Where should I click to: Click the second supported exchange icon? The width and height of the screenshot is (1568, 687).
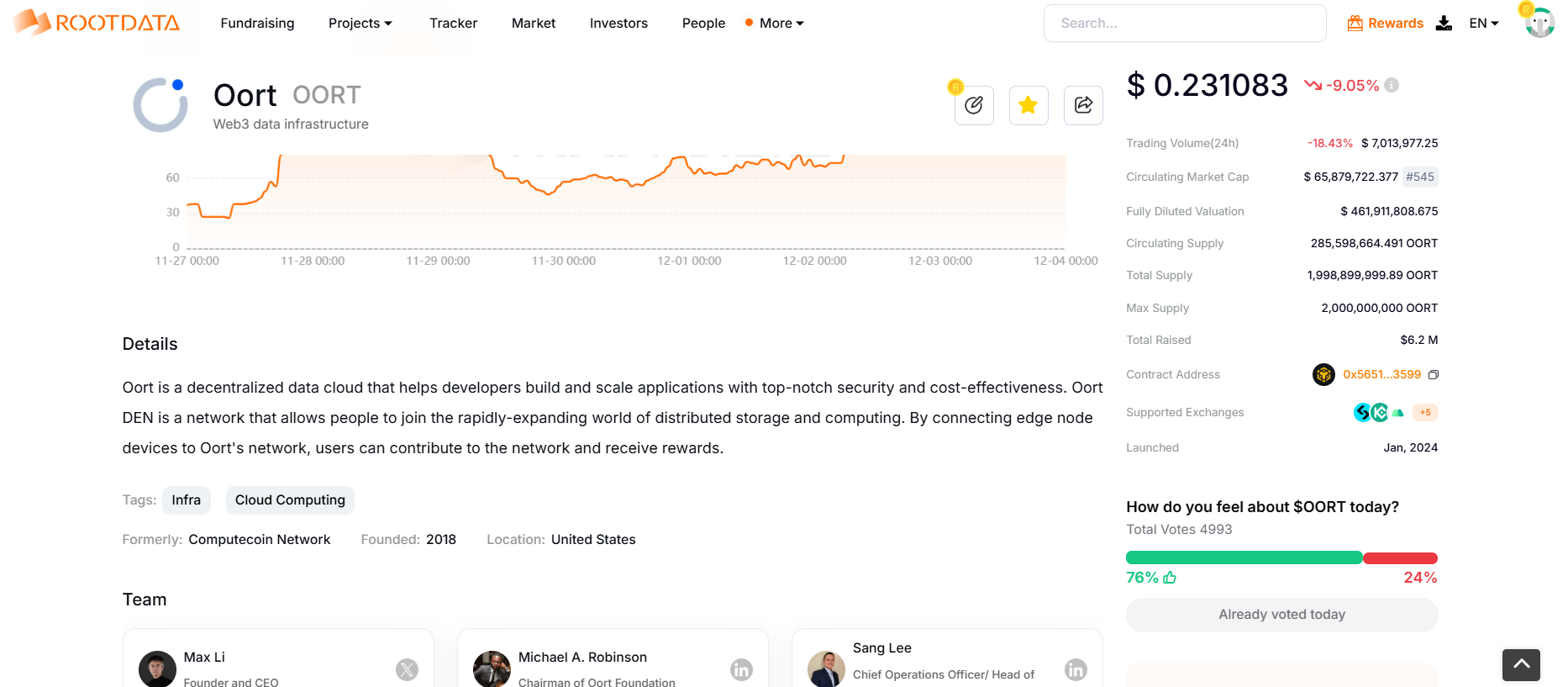(x=1380, y=412)
